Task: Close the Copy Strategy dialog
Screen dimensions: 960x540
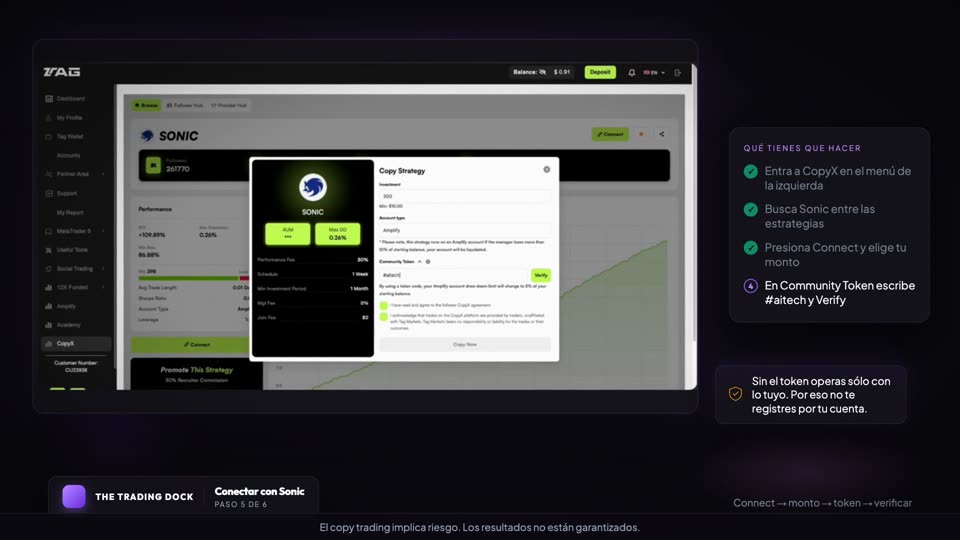Action: click(x=547, y=170)
